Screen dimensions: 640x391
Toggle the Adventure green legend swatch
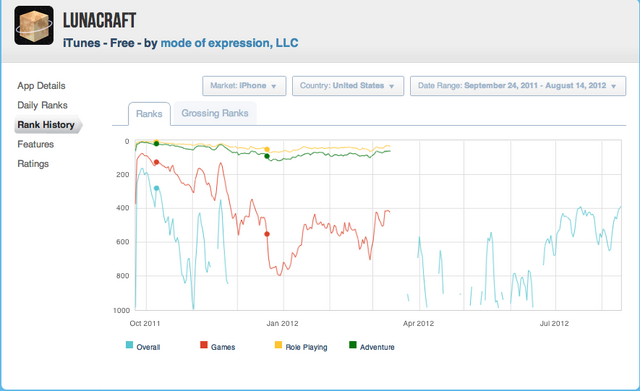pos(353,345)
